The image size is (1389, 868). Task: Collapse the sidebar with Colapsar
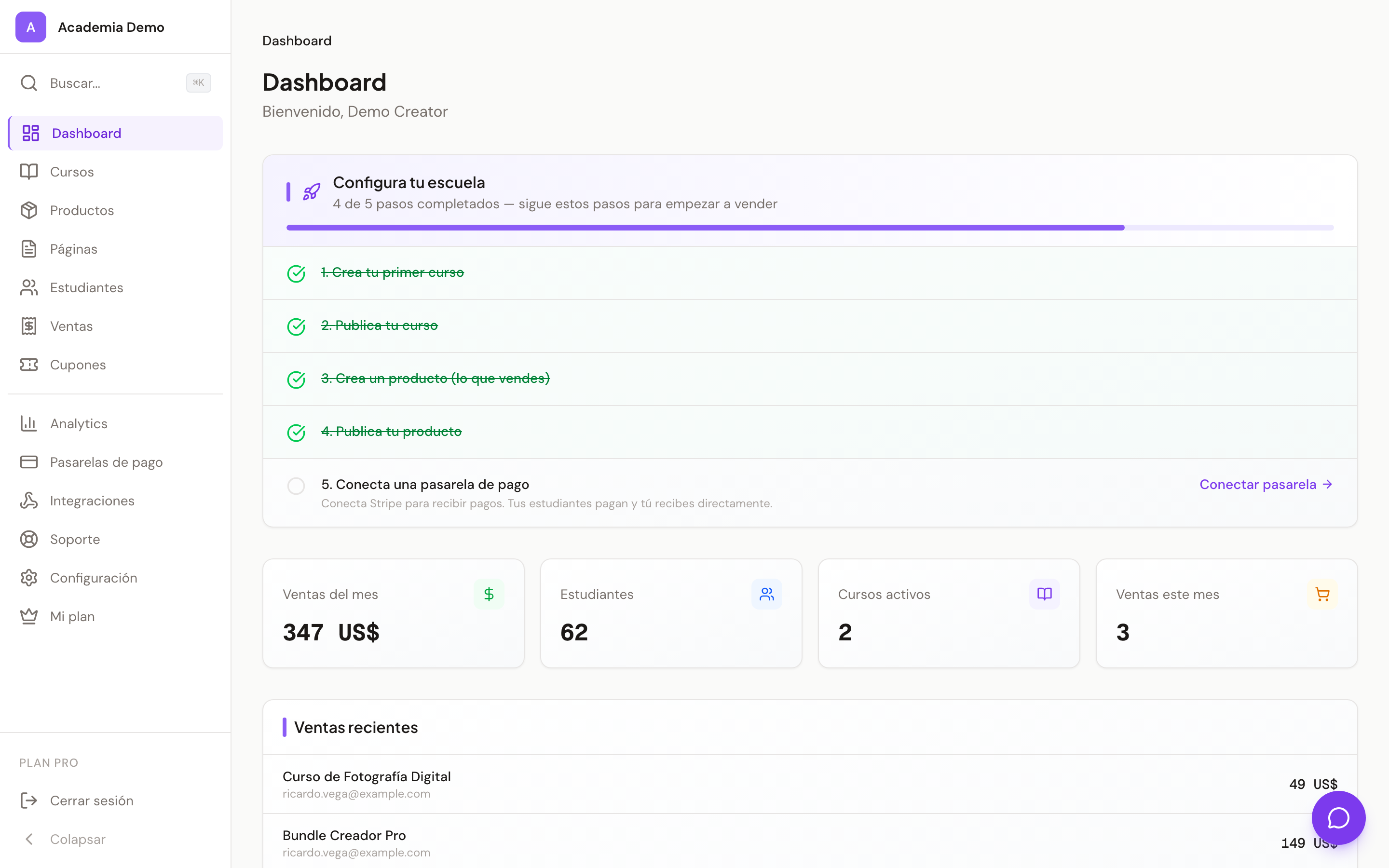coord(78,839)
